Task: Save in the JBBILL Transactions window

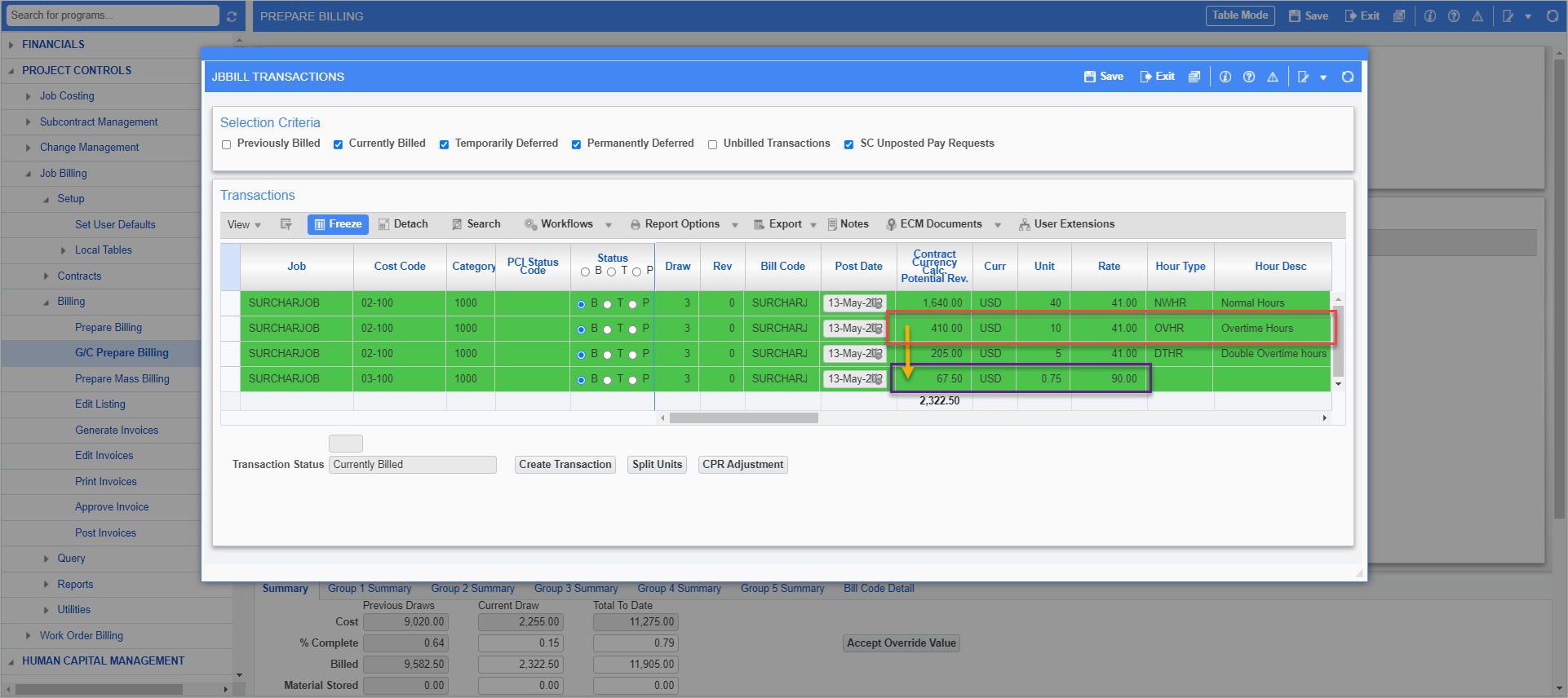Action: [x=1103, y=77]
